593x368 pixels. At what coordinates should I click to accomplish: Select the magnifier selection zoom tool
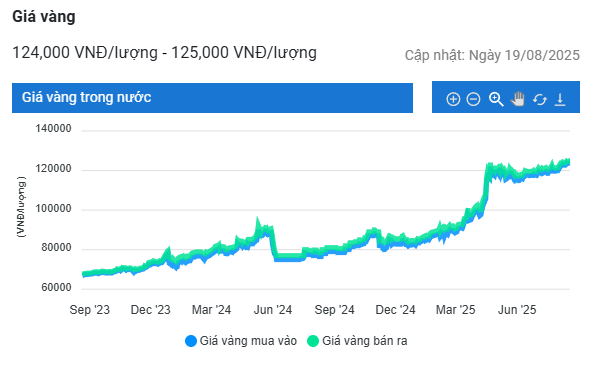coord(496,99)
